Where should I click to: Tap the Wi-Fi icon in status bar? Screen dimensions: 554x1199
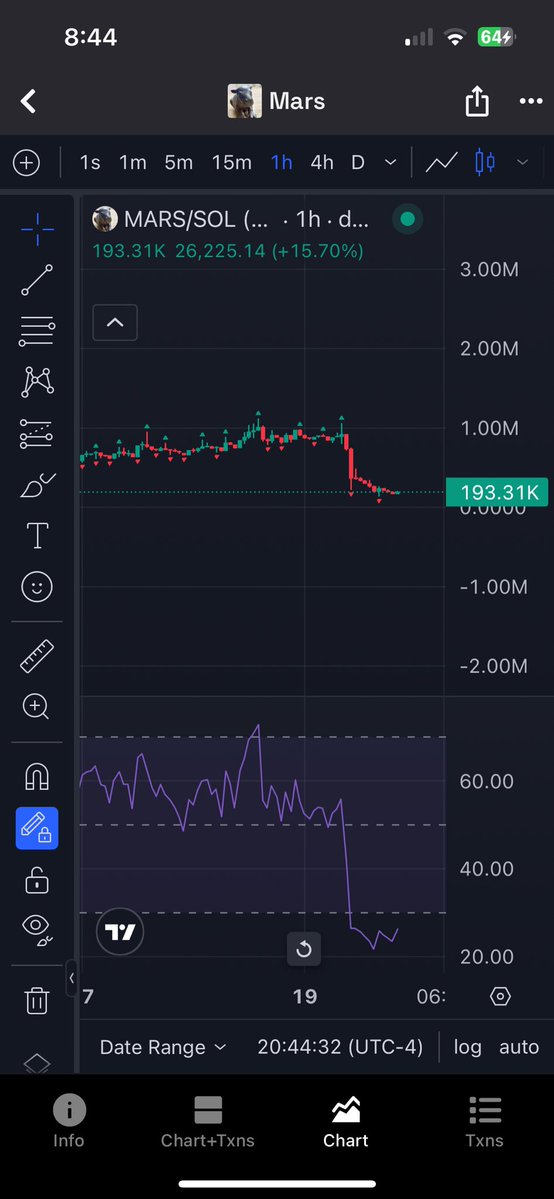tap(455, 37)
